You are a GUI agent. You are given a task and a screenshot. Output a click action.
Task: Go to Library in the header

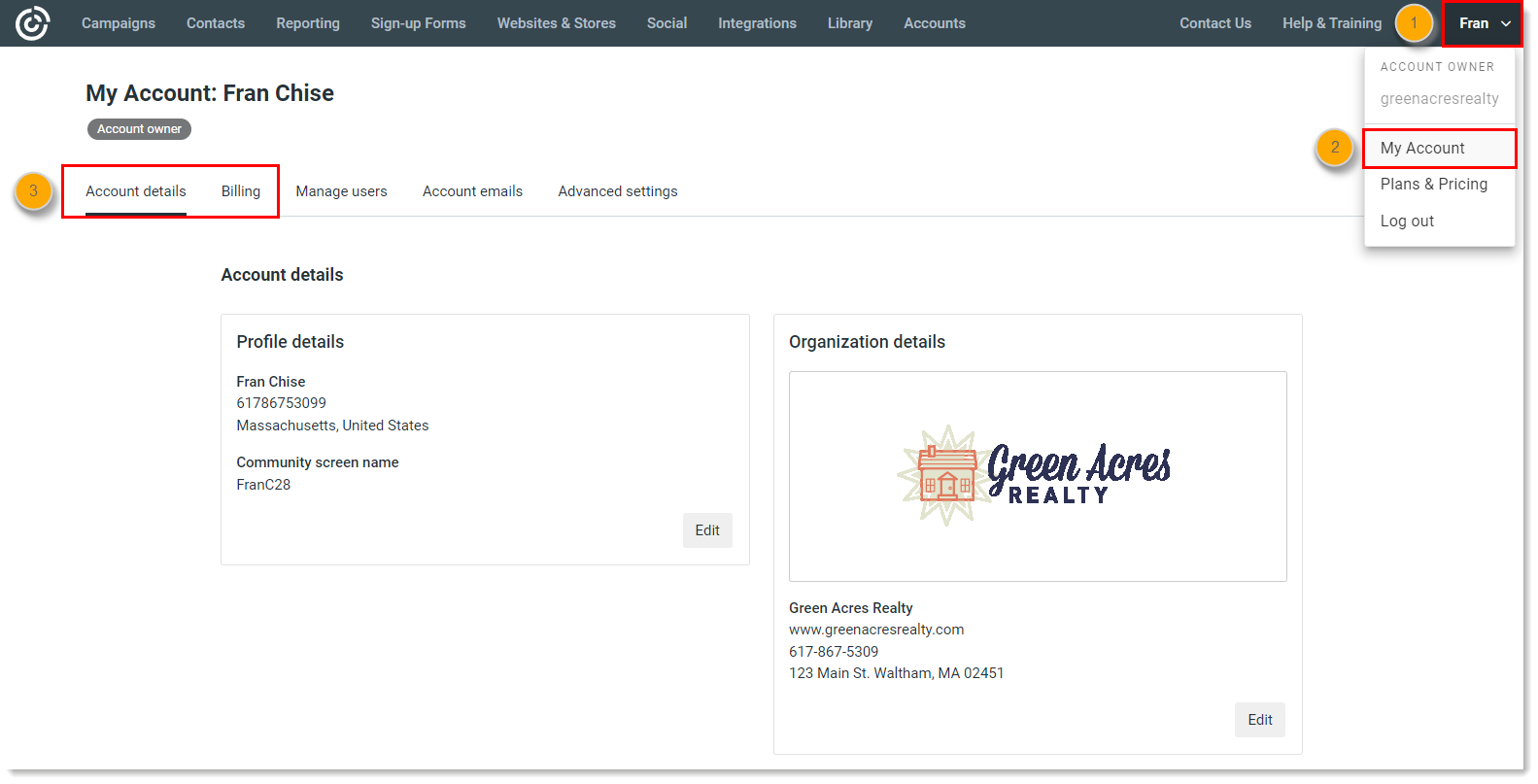pyautogui.click(x=850, y=23)
